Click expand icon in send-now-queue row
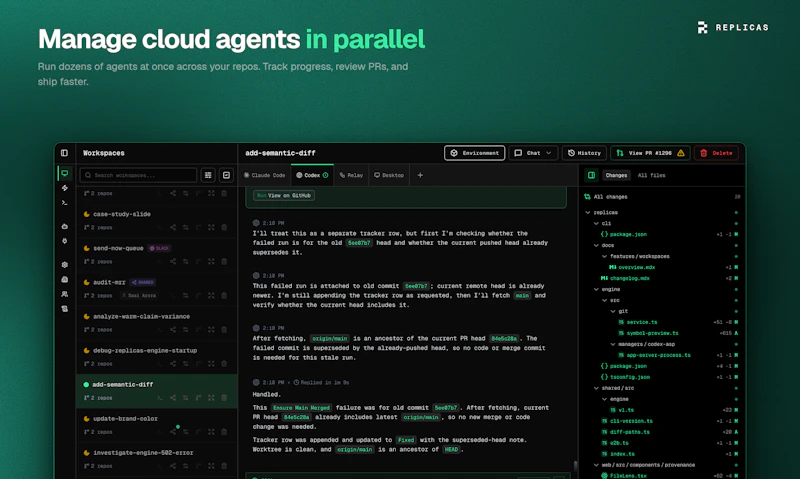Screen dimensions: 800x479 [211, 262]
